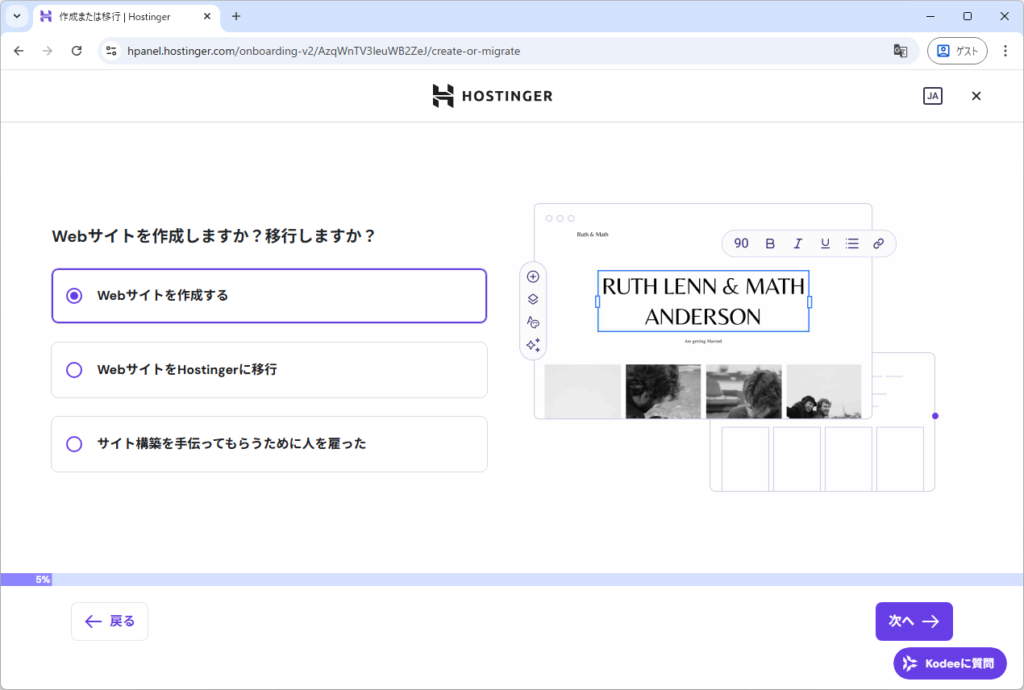The image size is (1024, 690).
Task: Open the JA language selector
Action: [x=932, y=96]
